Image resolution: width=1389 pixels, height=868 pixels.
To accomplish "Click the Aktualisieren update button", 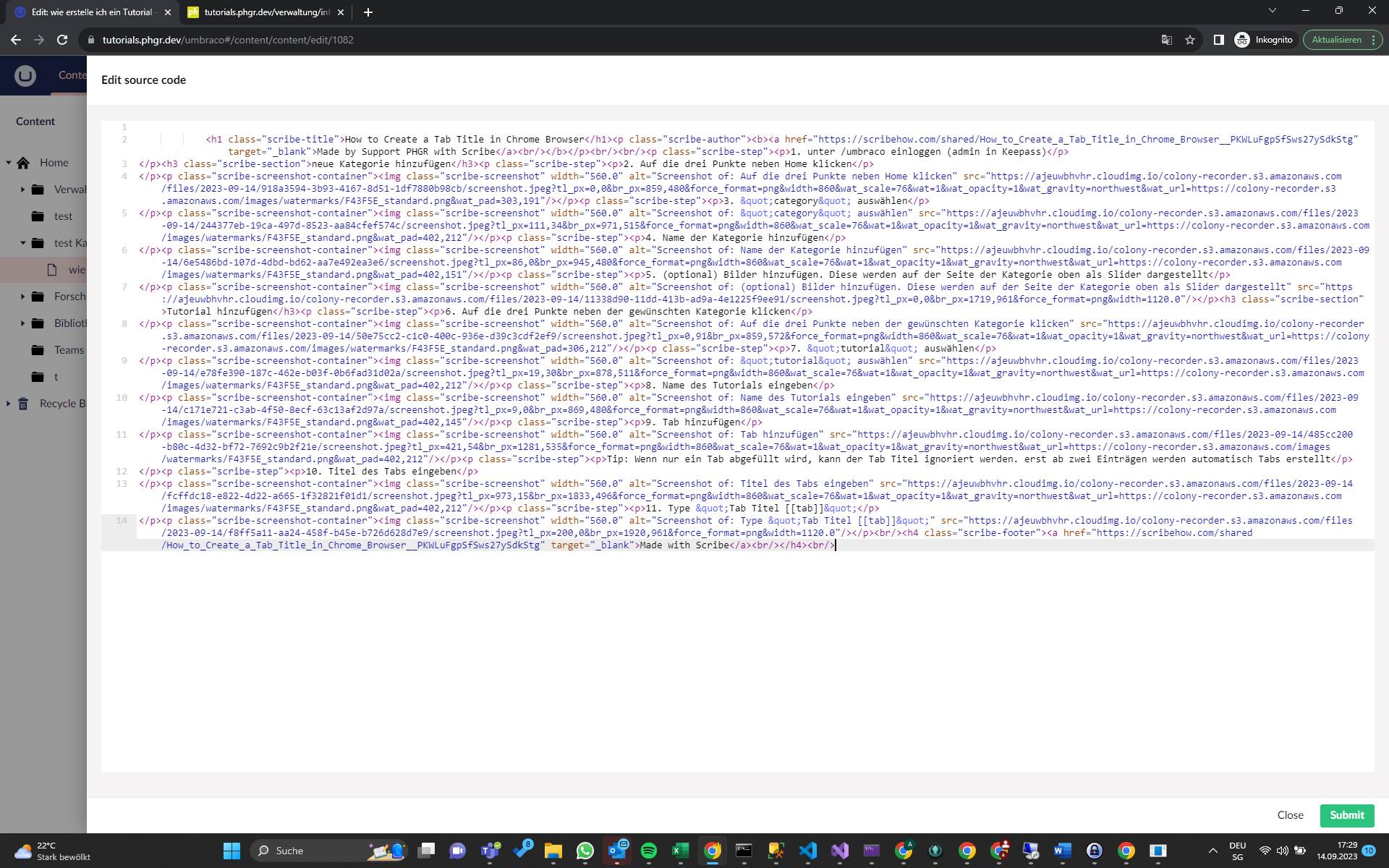I will pyautogui.click(x=1336, y=40).
